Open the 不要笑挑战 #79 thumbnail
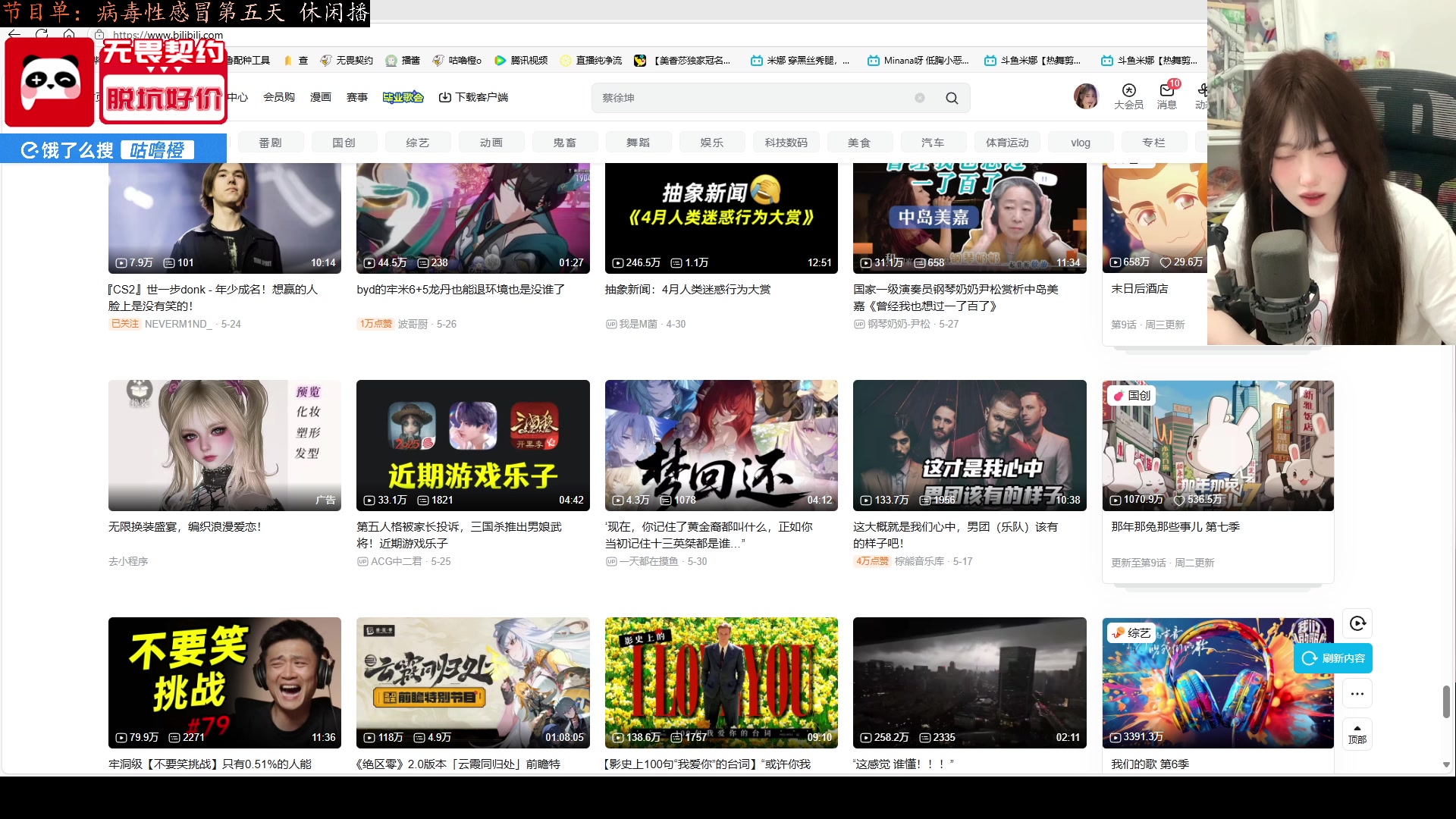Screen dimensions: 1456x819 pyautogui.click(x=224, y=682)
